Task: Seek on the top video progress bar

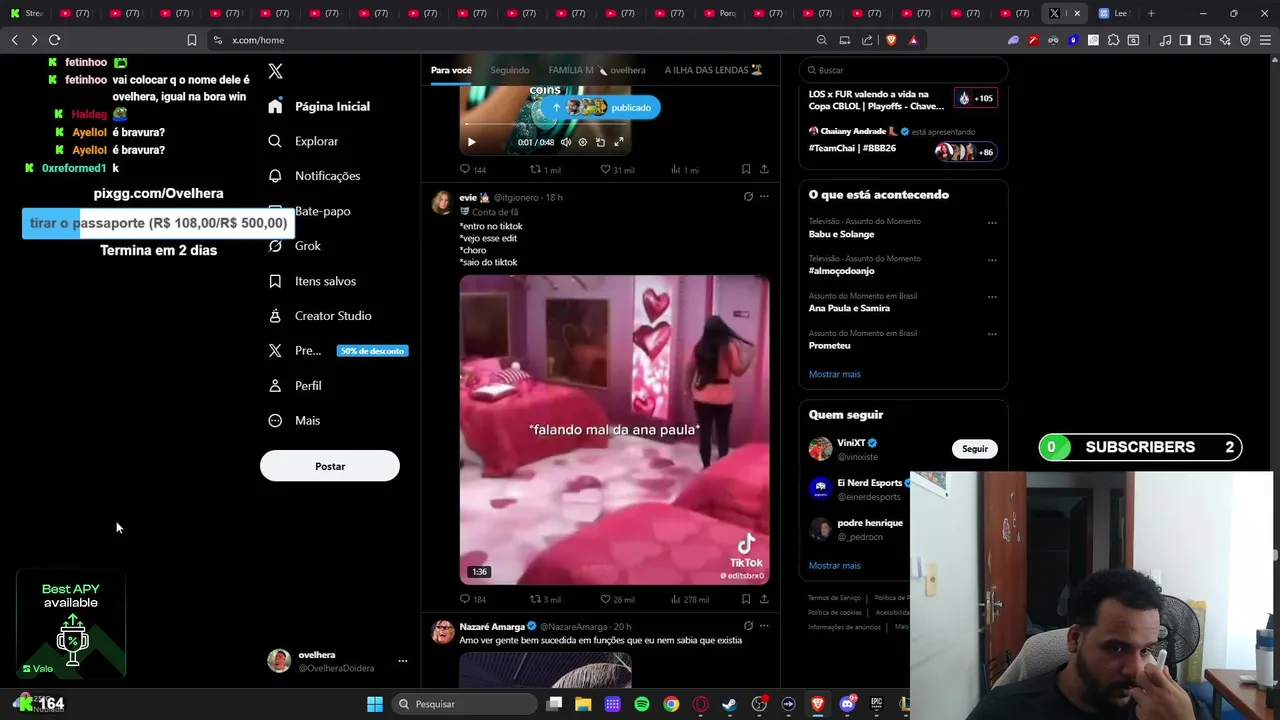Action: click(545, 125)
